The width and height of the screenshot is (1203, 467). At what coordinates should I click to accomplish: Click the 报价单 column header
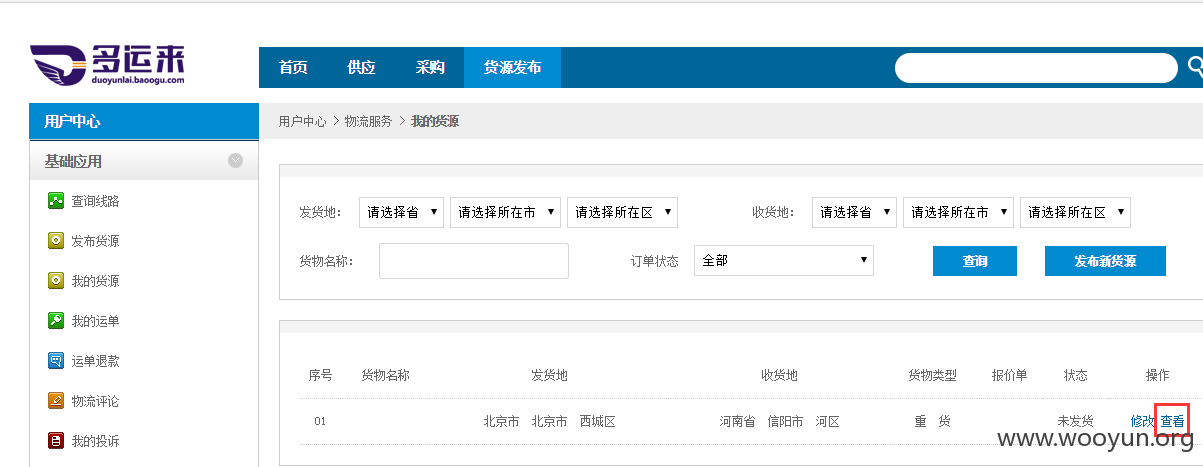pos(1009,375)
